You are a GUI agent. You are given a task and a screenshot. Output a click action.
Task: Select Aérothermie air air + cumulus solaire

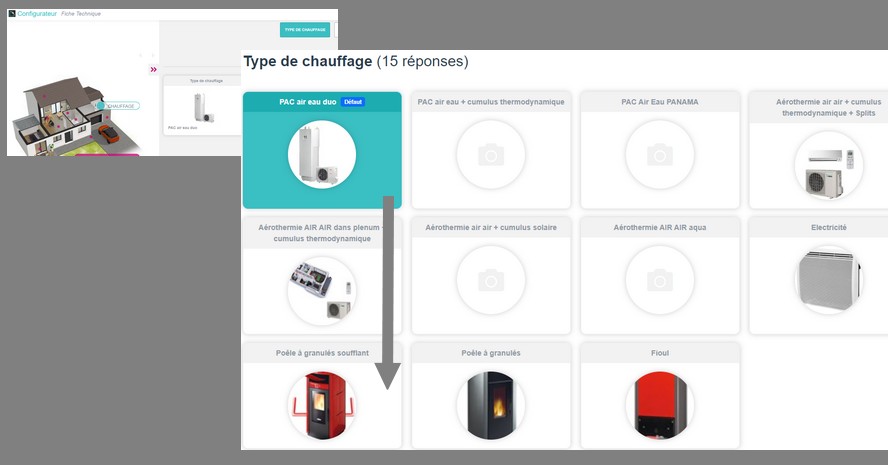[x=490, y=282]
